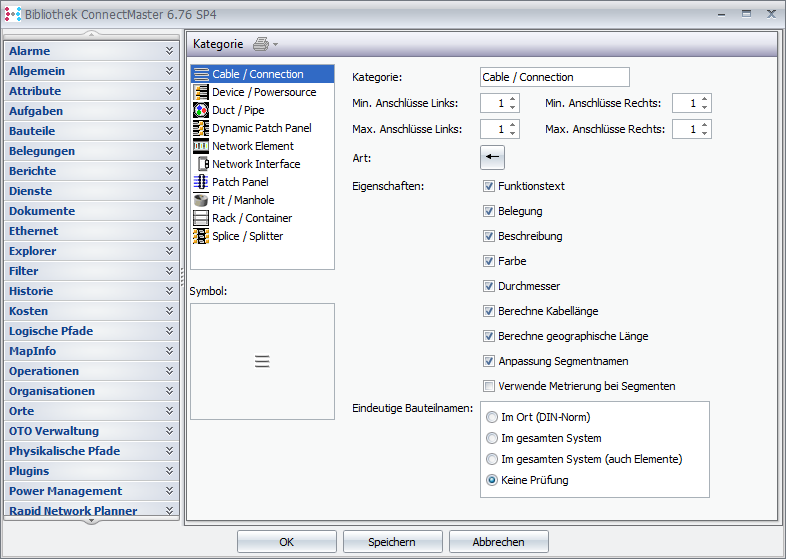Click the OK button
786x559 pixels.
click(287, 542)
